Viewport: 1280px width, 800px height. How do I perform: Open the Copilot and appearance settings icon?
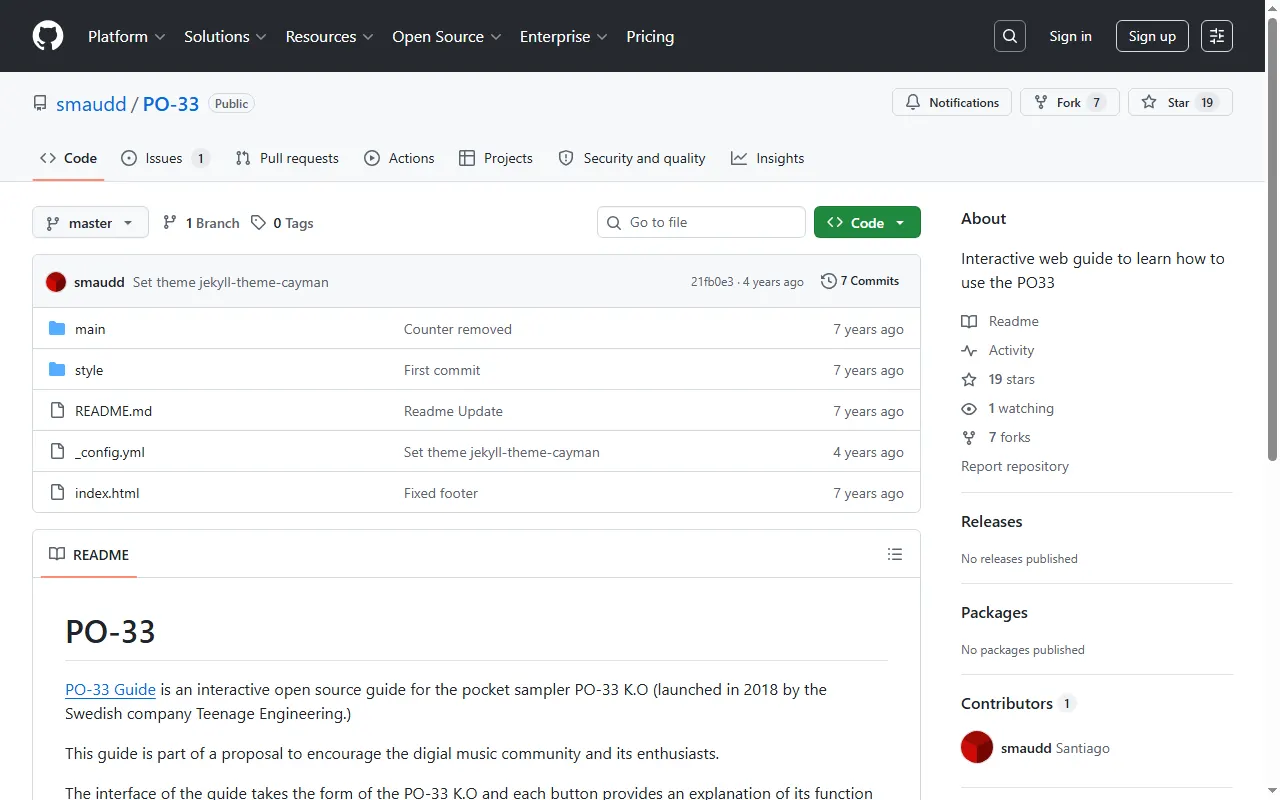pos(1217,36)
